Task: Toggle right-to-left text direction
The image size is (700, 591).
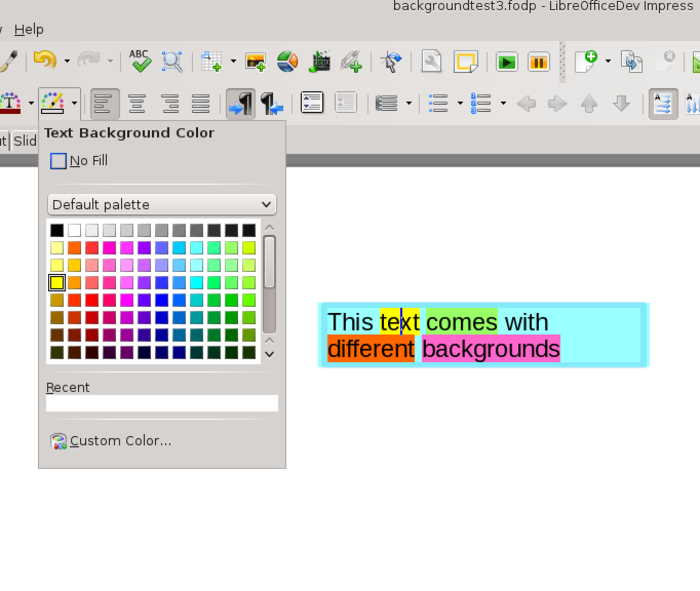Action: click(271, 103)
